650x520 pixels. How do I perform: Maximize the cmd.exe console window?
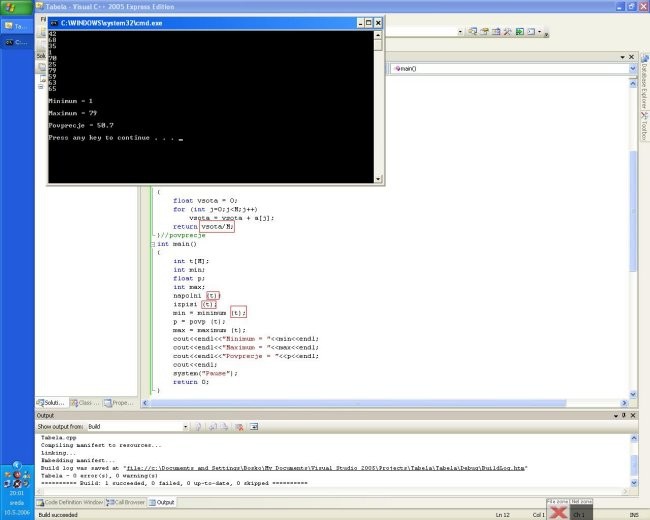coord(369,23)
